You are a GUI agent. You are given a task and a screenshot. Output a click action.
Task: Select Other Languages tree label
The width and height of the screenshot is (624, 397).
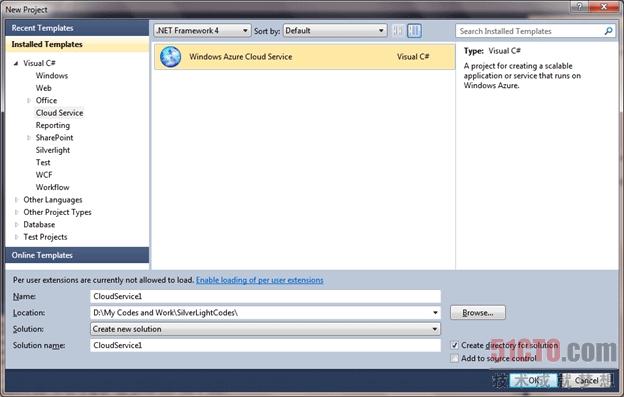coord(53,200)
